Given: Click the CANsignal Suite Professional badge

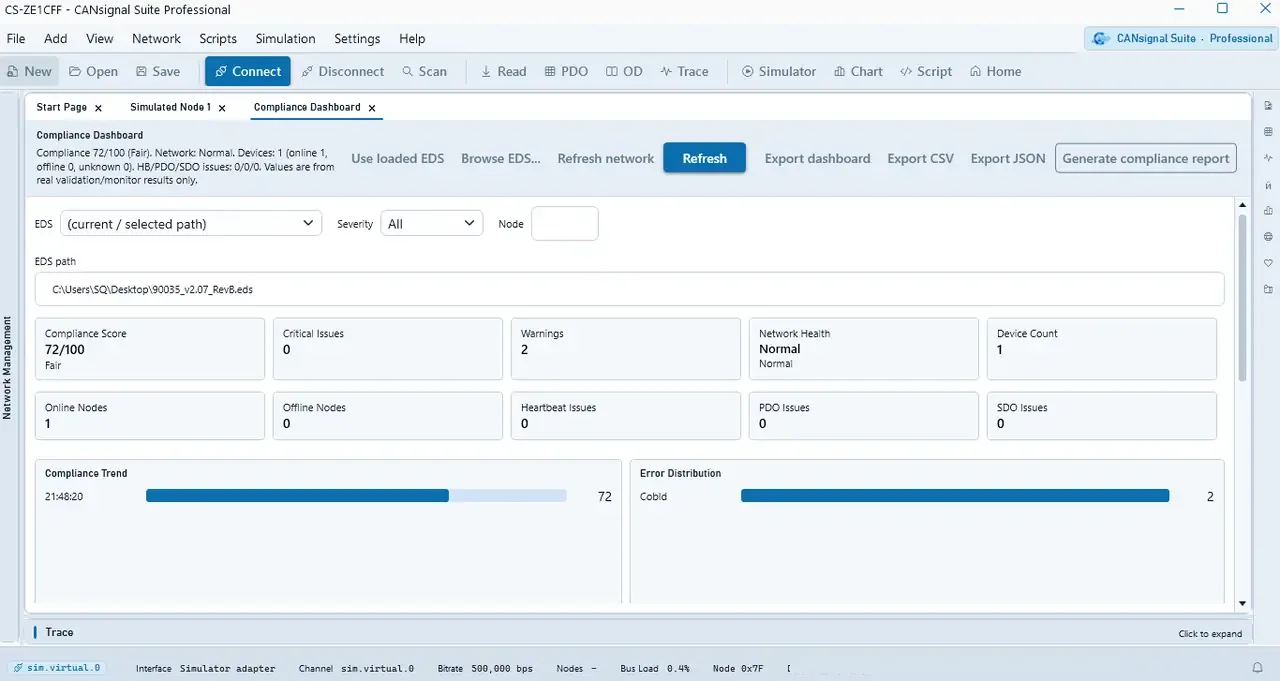Looking at the screenshot, I should point(1182,38).
